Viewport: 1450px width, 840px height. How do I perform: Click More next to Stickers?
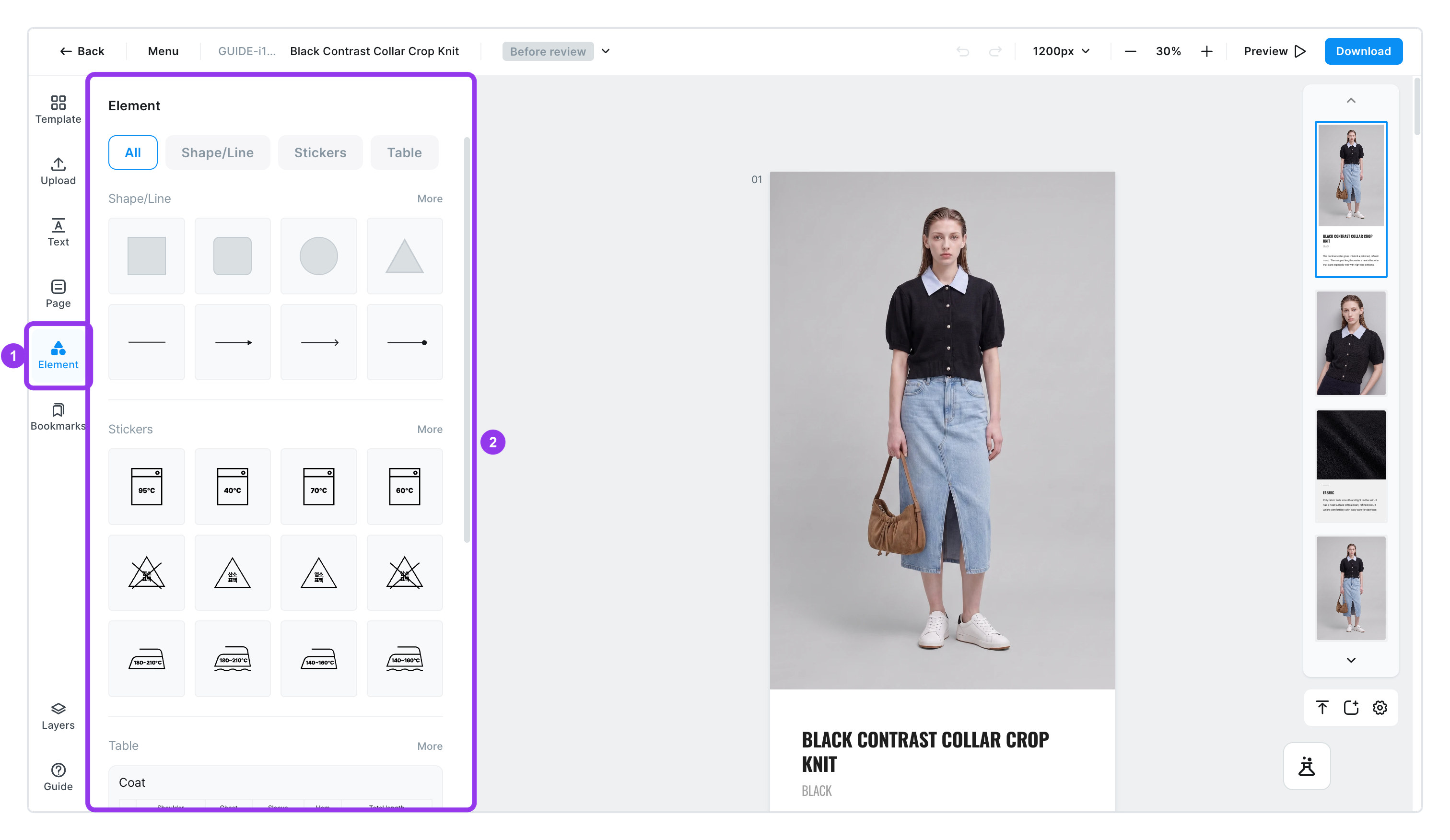coord(430,429)
